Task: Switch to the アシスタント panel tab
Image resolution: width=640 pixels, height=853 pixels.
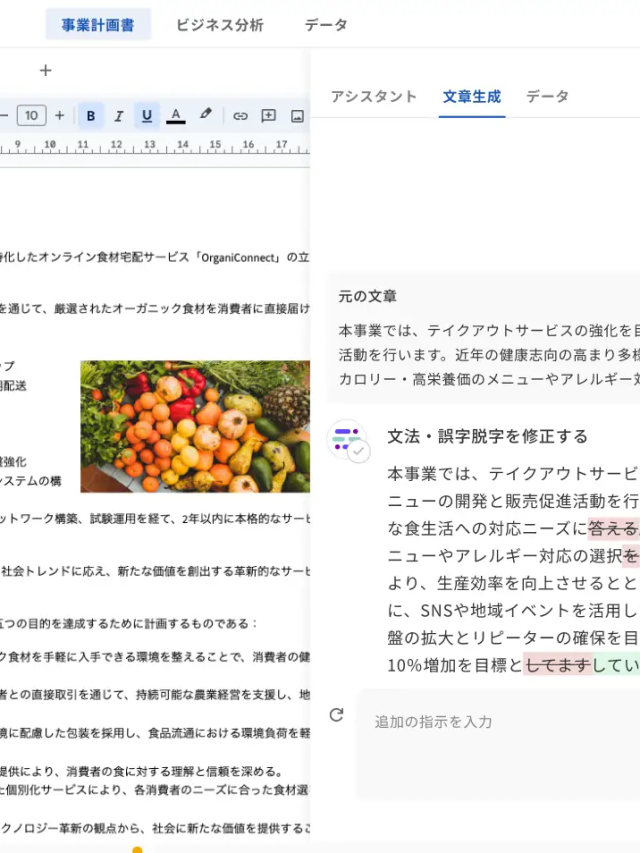Action: [373, 97]
